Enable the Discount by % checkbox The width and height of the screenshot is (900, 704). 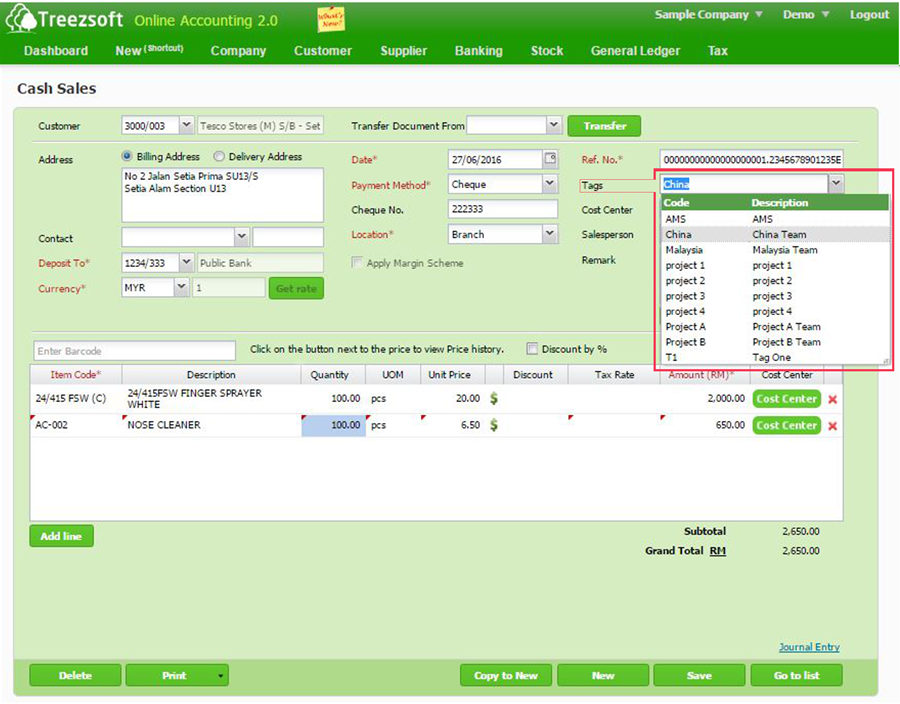pyautogui.click(x=533, y=348)
